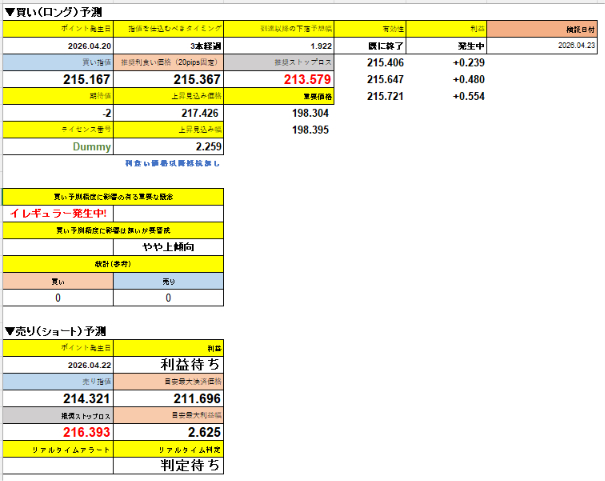
Task: Select important price 198.395
Action: 310,130
